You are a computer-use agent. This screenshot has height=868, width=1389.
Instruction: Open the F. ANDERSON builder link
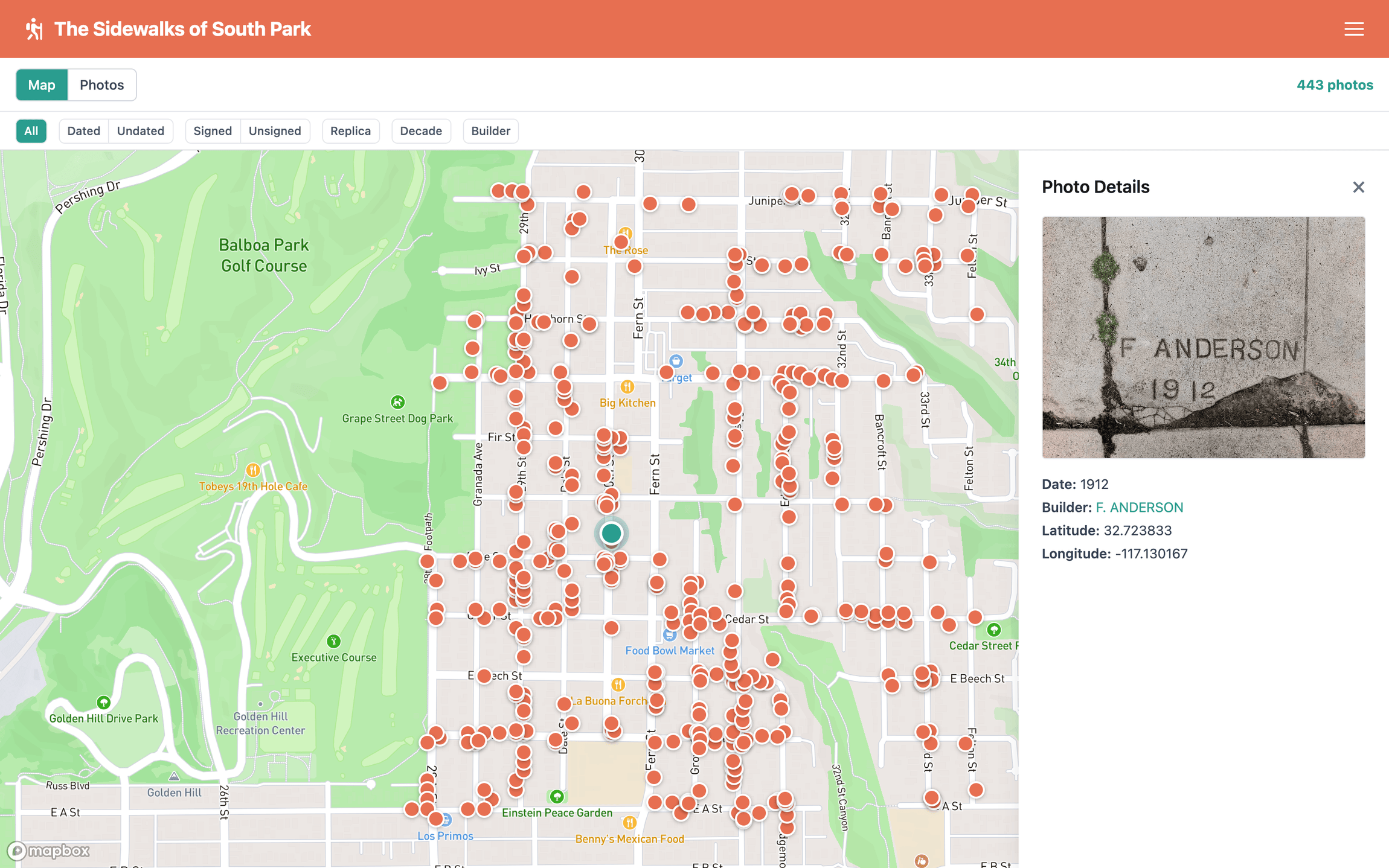pos(1139,508)
